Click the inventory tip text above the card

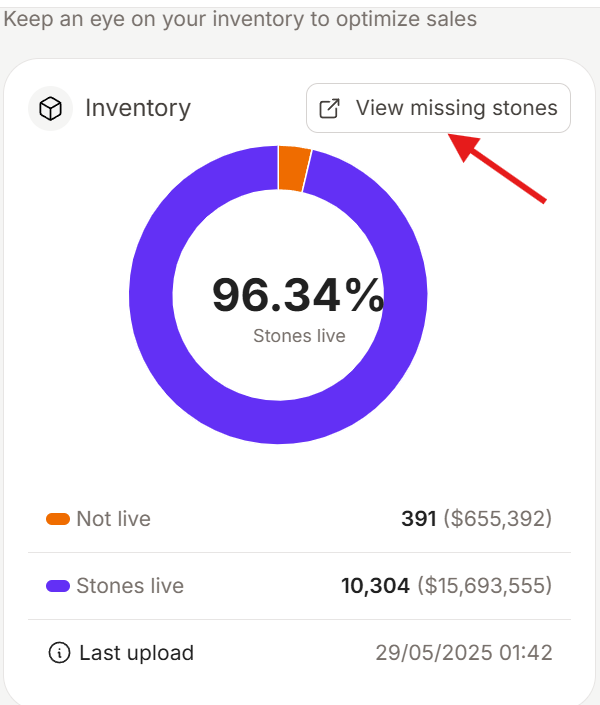[240, 19]
